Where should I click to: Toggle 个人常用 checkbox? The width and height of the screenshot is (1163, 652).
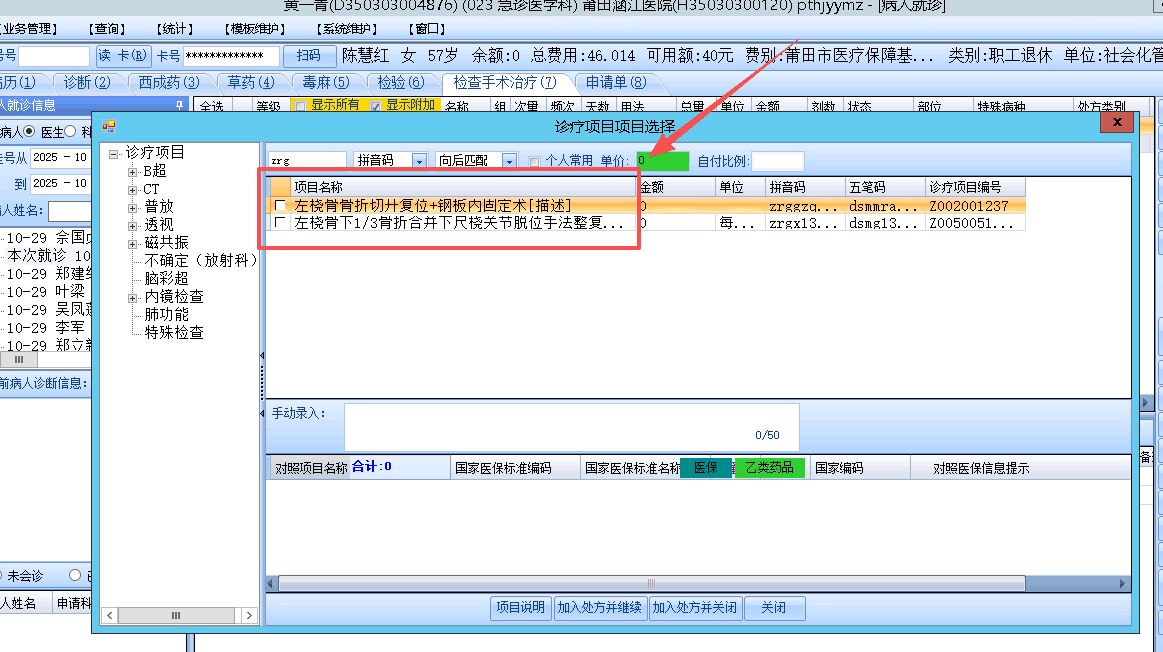point(534,161)
